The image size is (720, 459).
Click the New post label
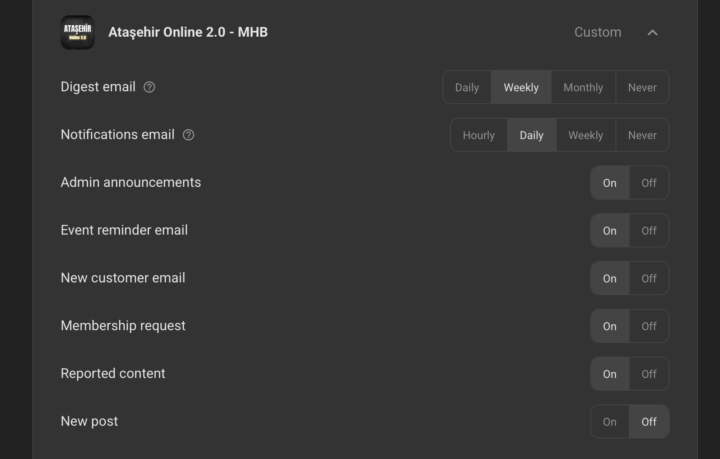click(90, 421)
